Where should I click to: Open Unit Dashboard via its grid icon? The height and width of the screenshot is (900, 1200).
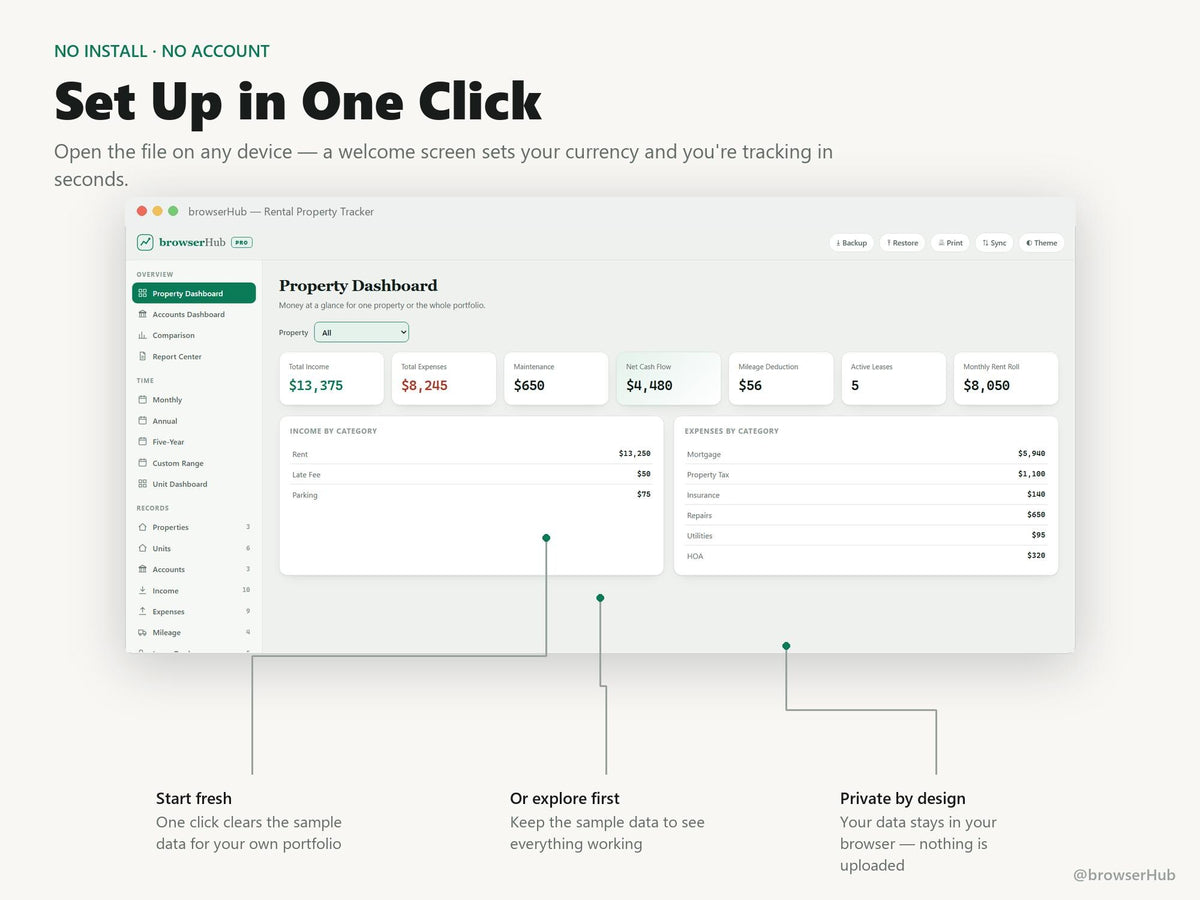142,484
